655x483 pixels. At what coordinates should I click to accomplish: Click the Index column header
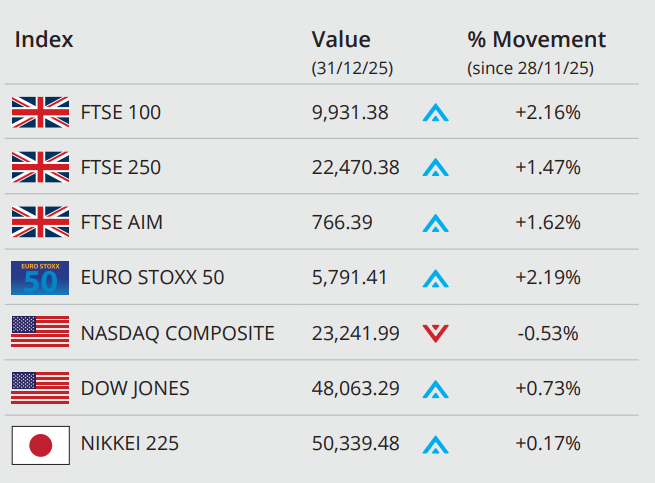tap(44, 40)
